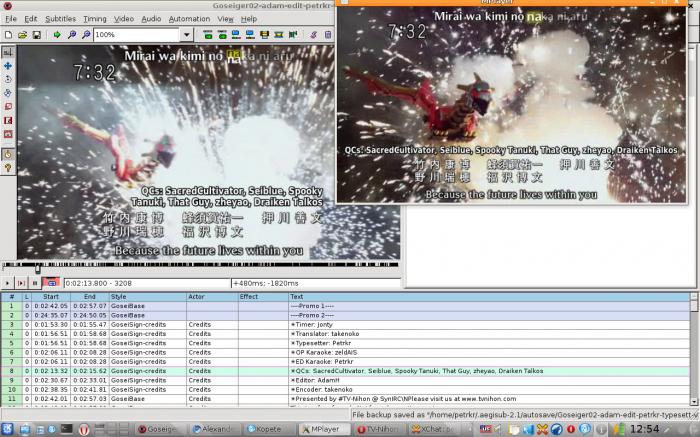Screen dimensions: 700x437
Task: Open the Subtitles menu
Action: (x=60, y=19)
